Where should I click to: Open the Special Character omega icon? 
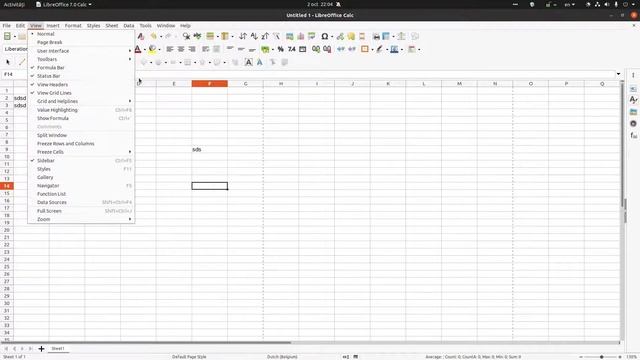coord(324,36)
